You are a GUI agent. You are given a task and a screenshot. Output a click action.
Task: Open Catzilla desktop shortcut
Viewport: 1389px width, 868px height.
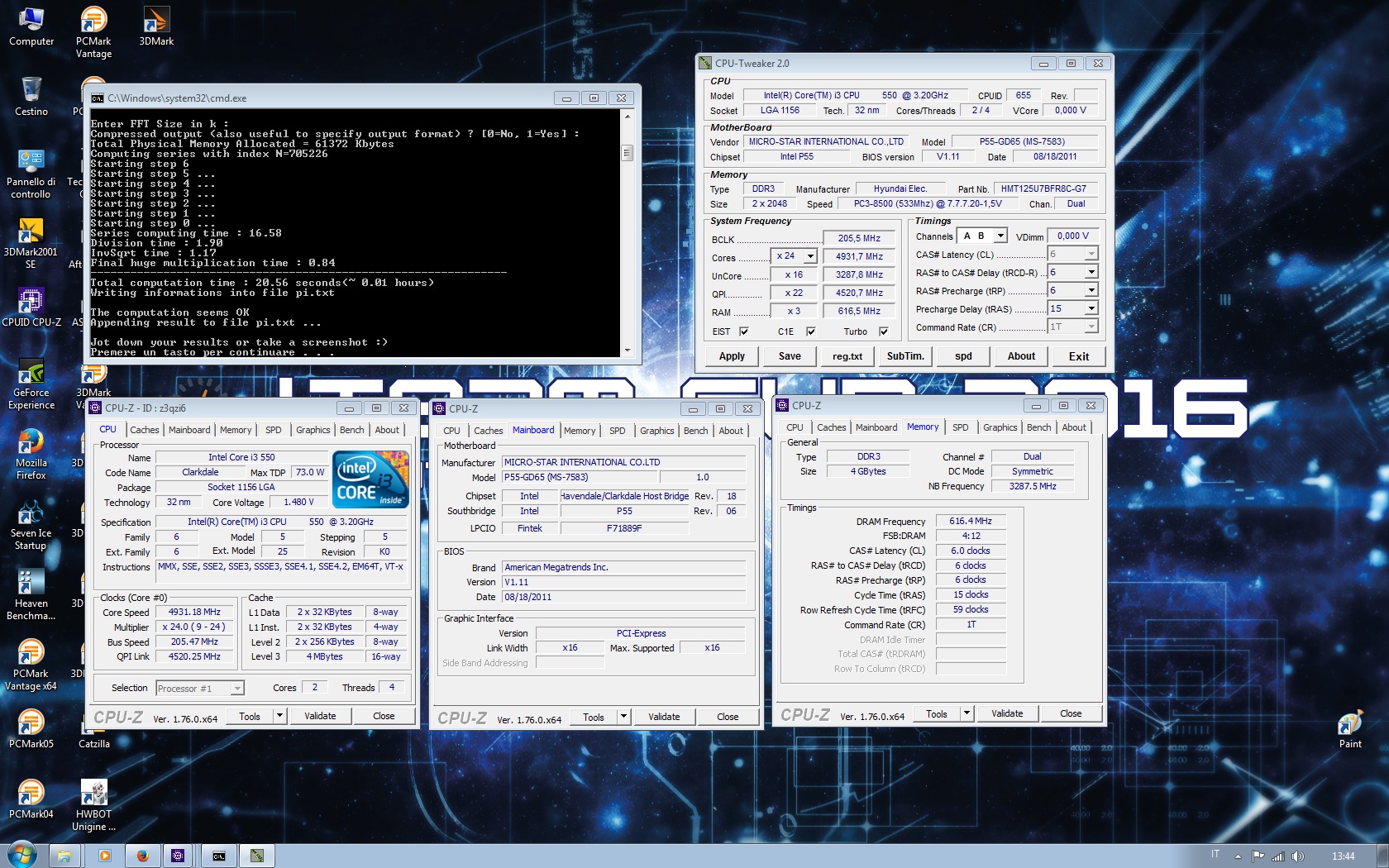point(93,734)
